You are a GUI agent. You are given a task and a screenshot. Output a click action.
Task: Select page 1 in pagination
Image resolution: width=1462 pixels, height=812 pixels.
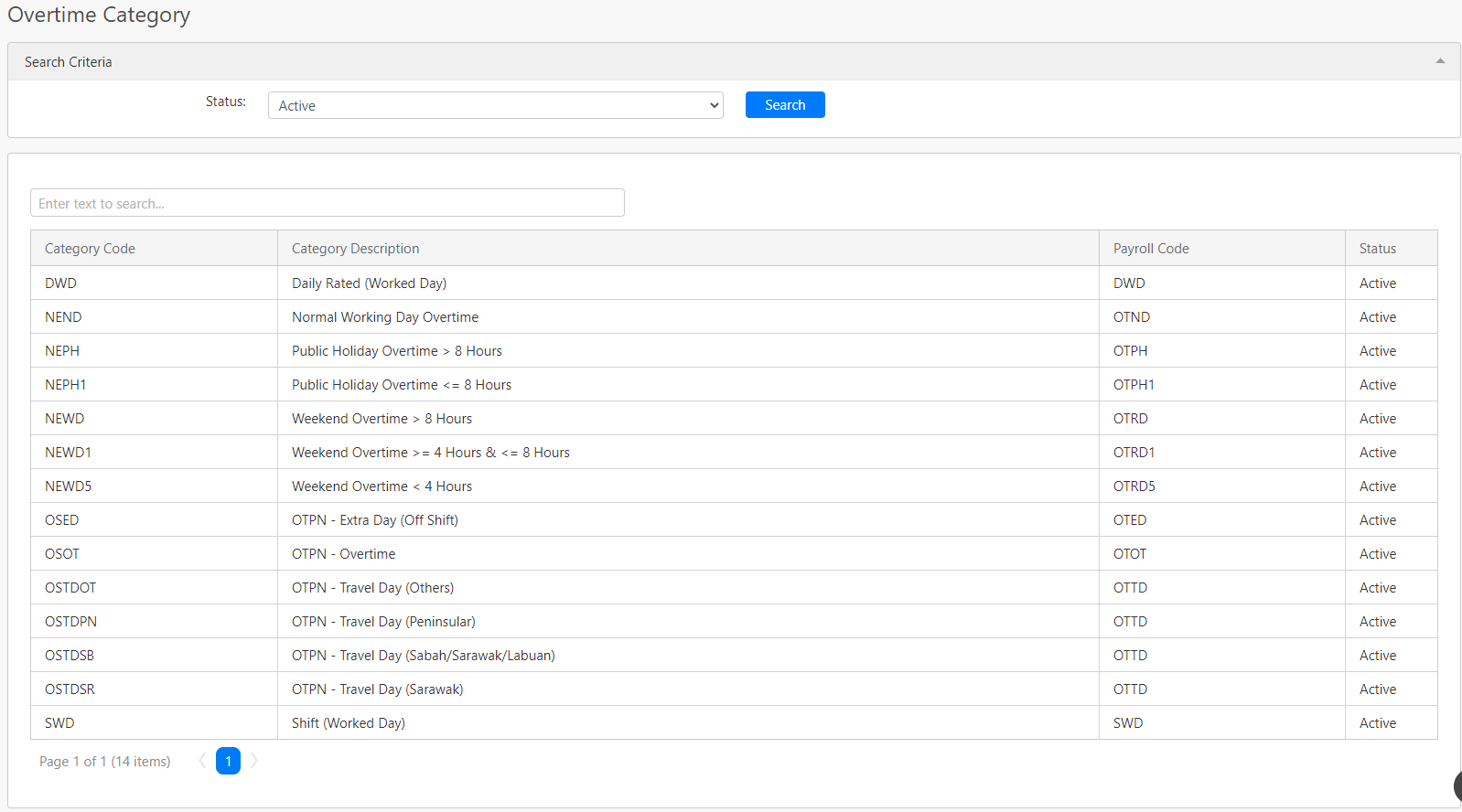click(x=228, y=761)
